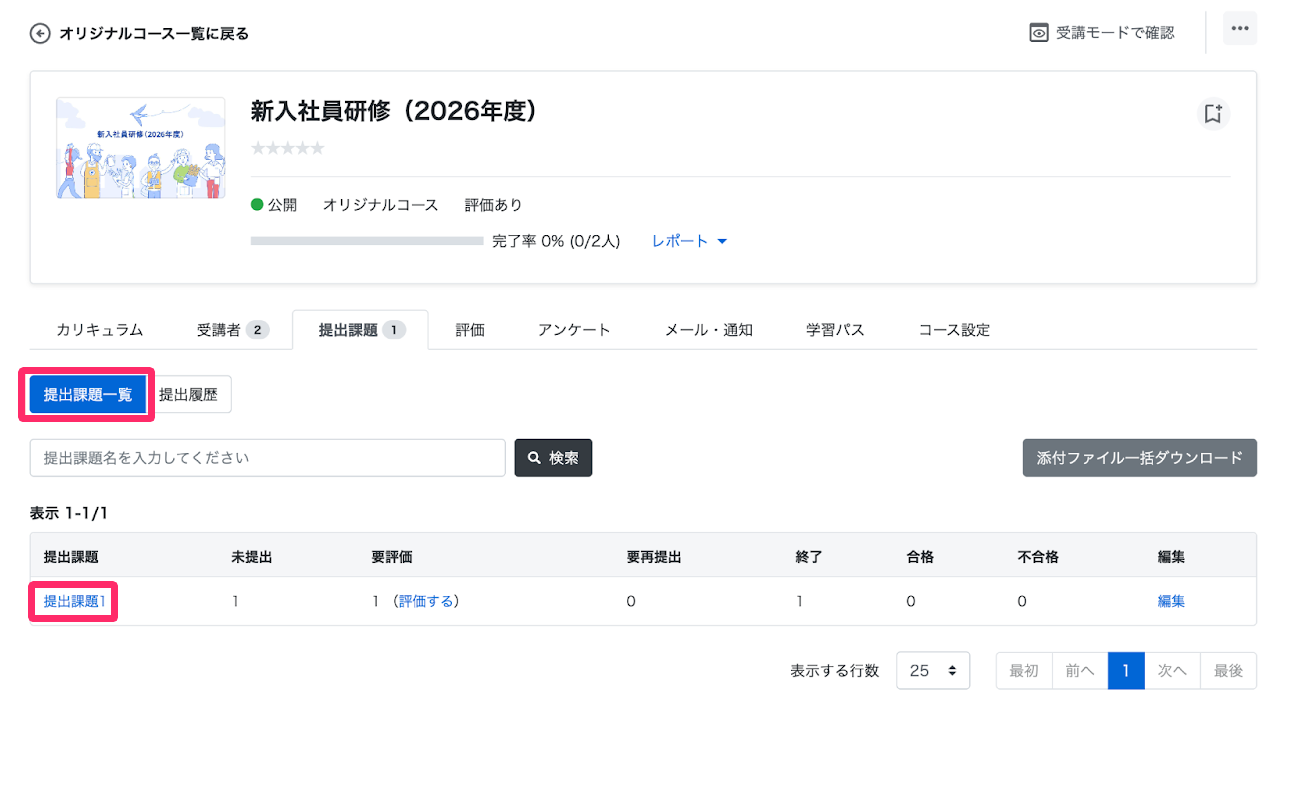This screenshot has width=1291, height=810.
Task: Select the 提出課題一覧 button
Action: tap(88, 394)
